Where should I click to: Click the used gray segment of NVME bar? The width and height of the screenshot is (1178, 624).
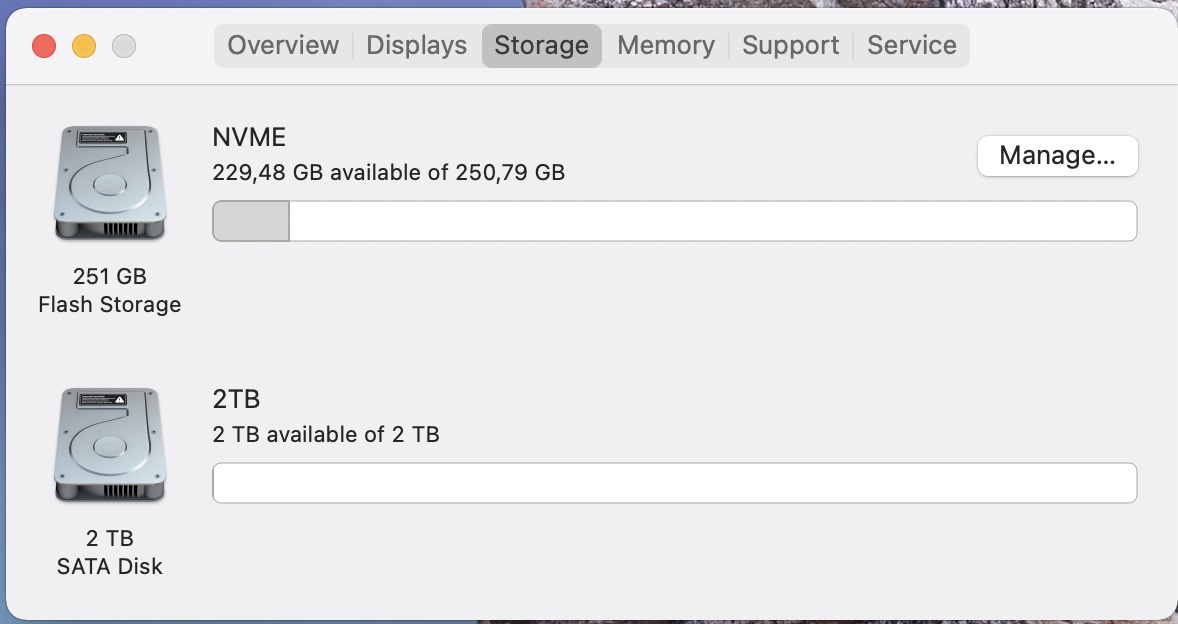point(251,221)
